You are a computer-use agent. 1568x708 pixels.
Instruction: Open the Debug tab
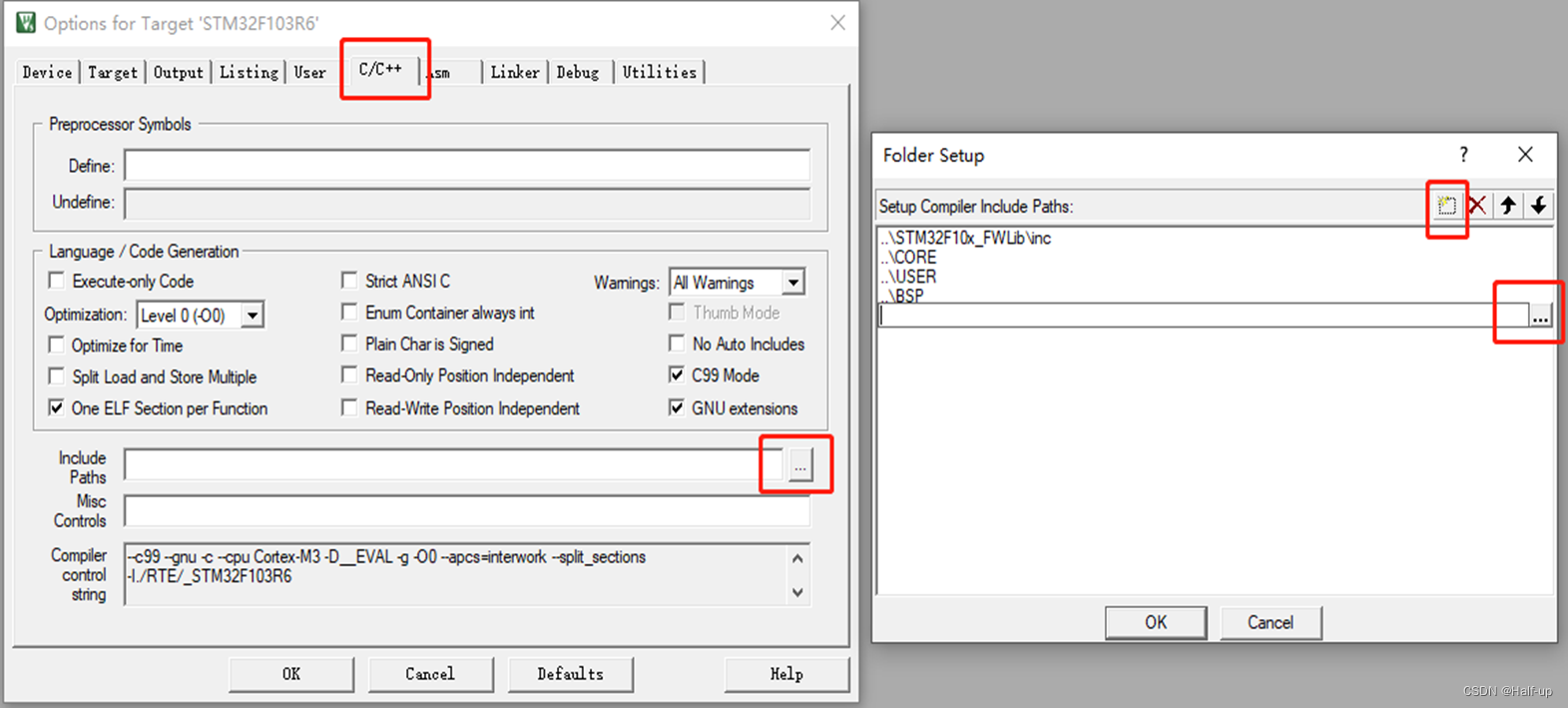point(578,72)
